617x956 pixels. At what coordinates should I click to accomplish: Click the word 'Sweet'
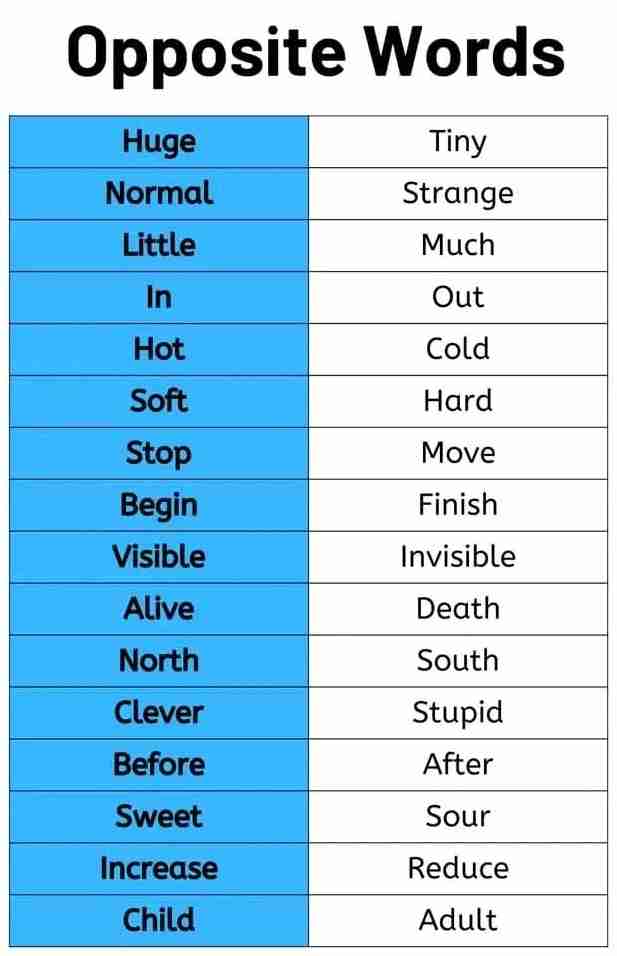point(159,817)
